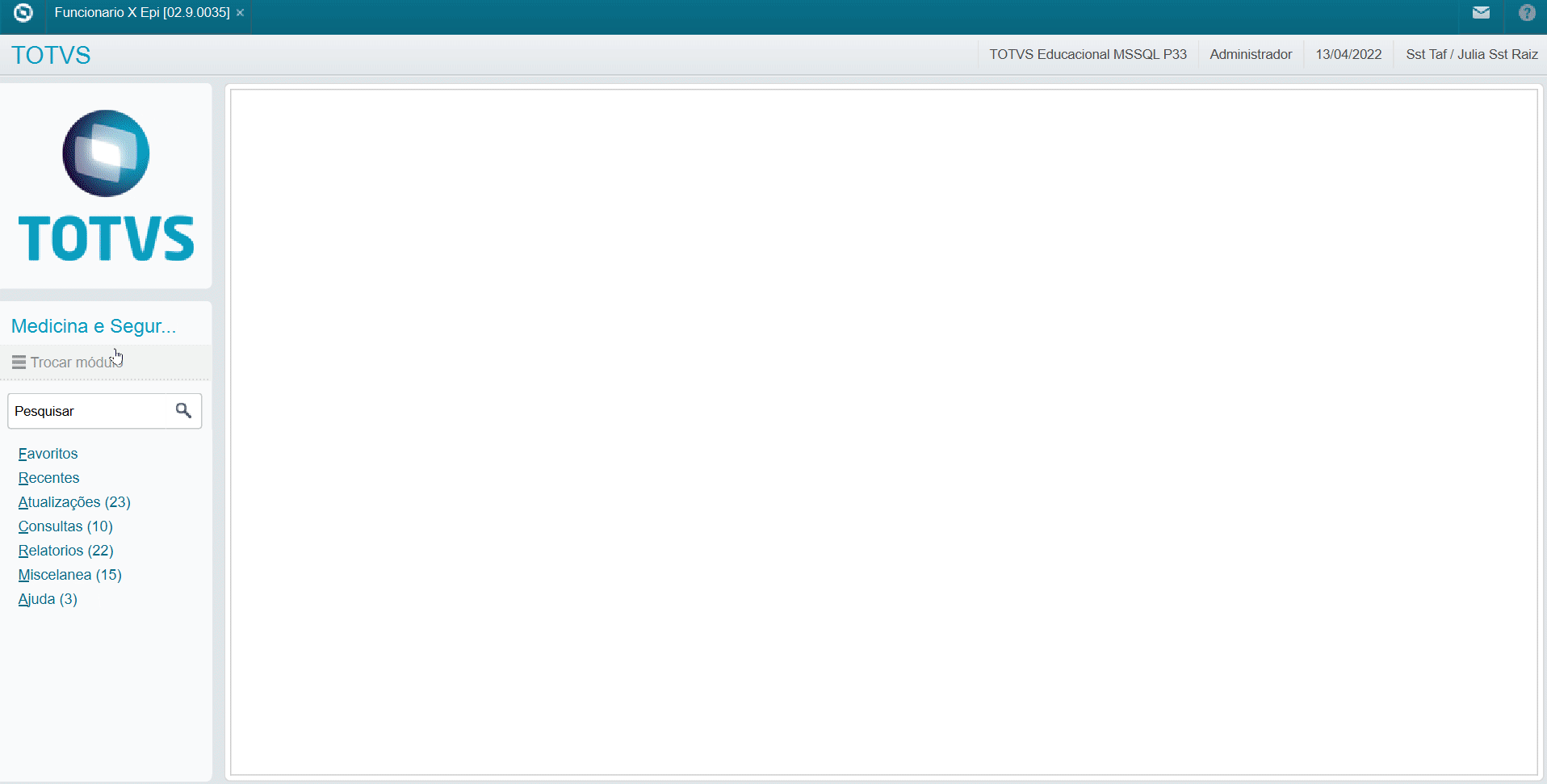Open the Favoritos menu
This screenshot has height=784, width=1547.
[x=48, y=454]
